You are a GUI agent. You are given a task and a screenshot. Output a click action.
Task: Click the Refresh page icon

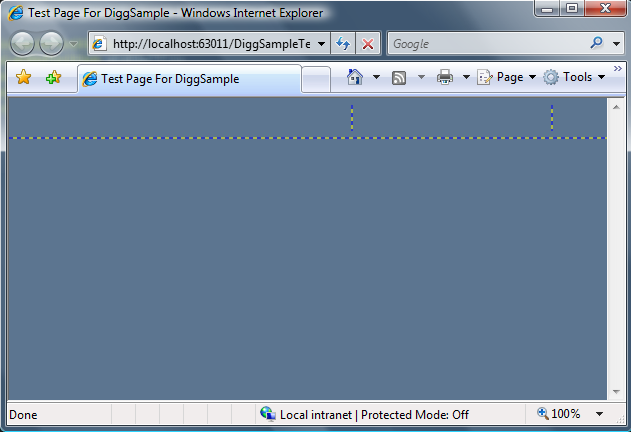(343, 43)
